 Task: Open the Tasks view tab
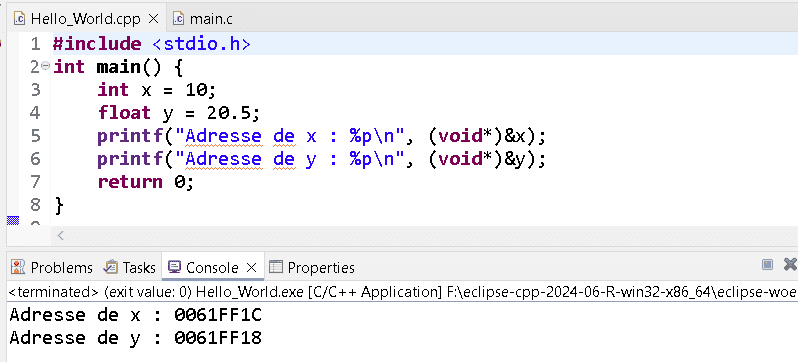point(129,267)
